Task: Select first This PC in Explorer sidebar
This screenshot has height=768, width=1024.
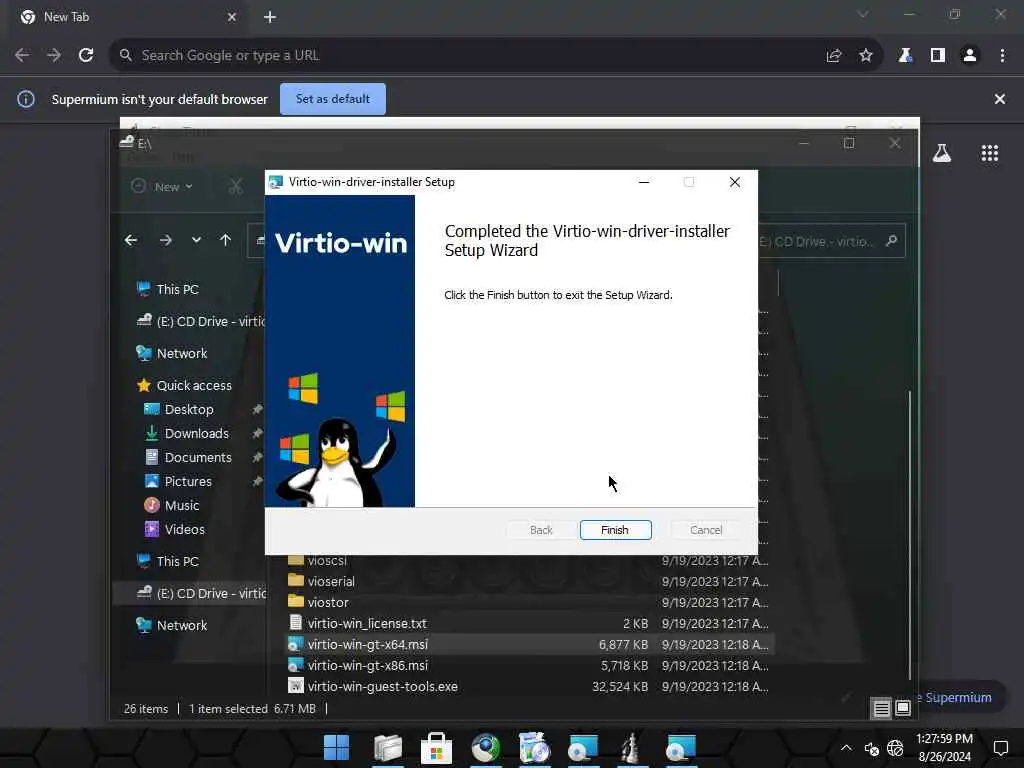Action: coord(168,289)
